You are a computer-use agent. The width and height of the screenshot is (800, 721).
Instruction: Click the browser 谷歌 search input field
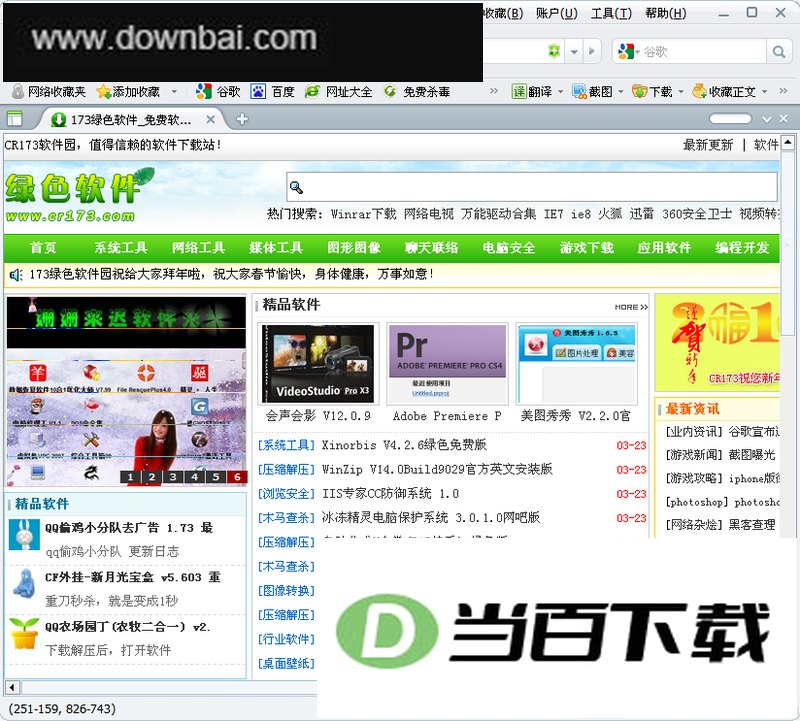tap(703, 52)
